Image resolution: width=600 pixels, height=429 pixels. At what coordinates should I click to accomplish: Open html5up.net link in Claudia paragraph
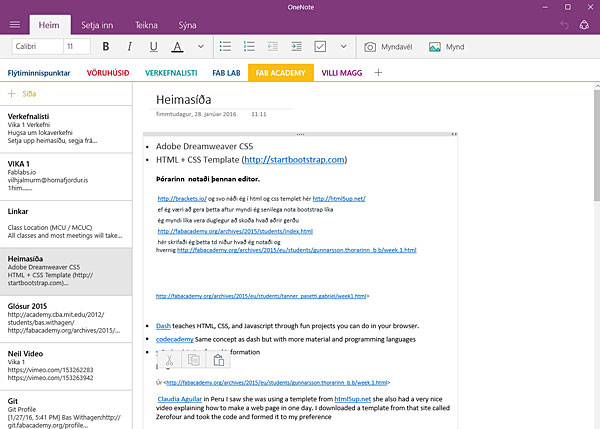(x=352, y=399)
